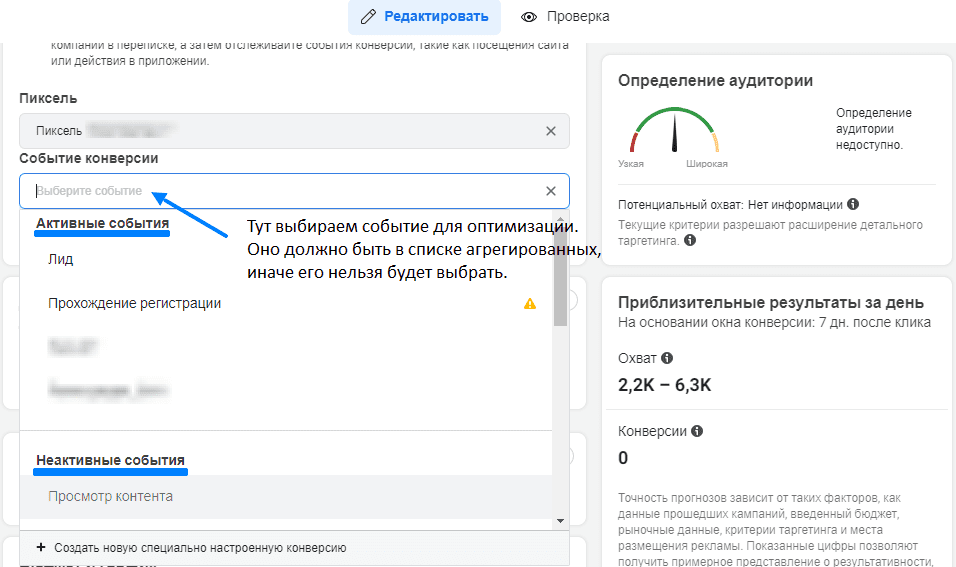Click the eye icon for Проверка
The width and height of the screenshot is (956, 567).
point(530,17)
